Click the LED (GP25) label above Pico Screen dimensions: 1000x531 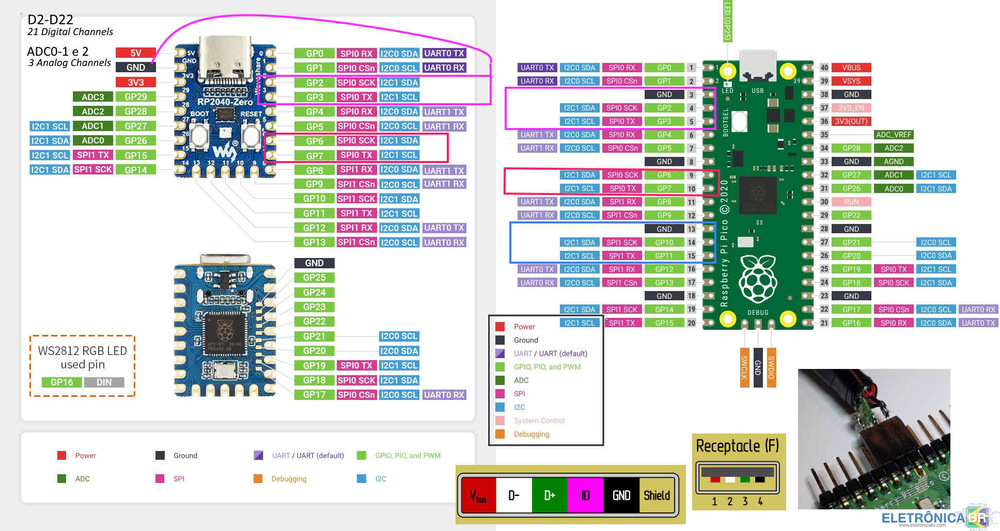[728, 22]
